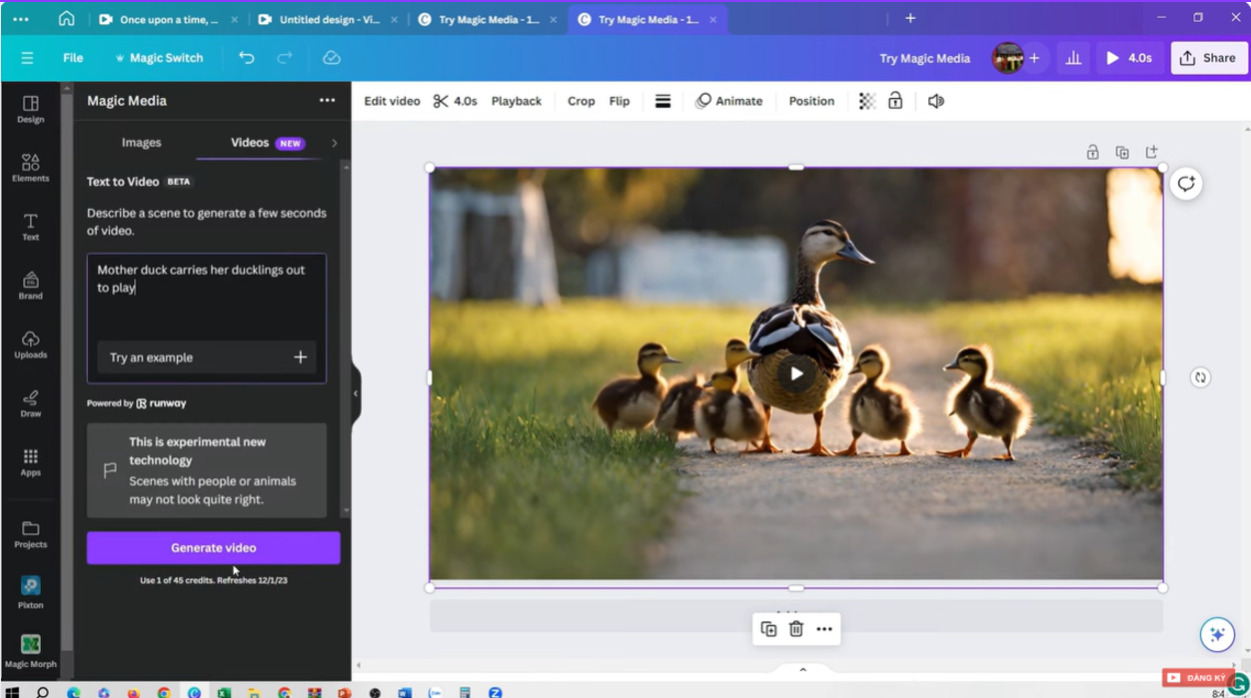This screenshot has width=1251, height=698.
Task: Open the File menu
Action: point(73,58)
